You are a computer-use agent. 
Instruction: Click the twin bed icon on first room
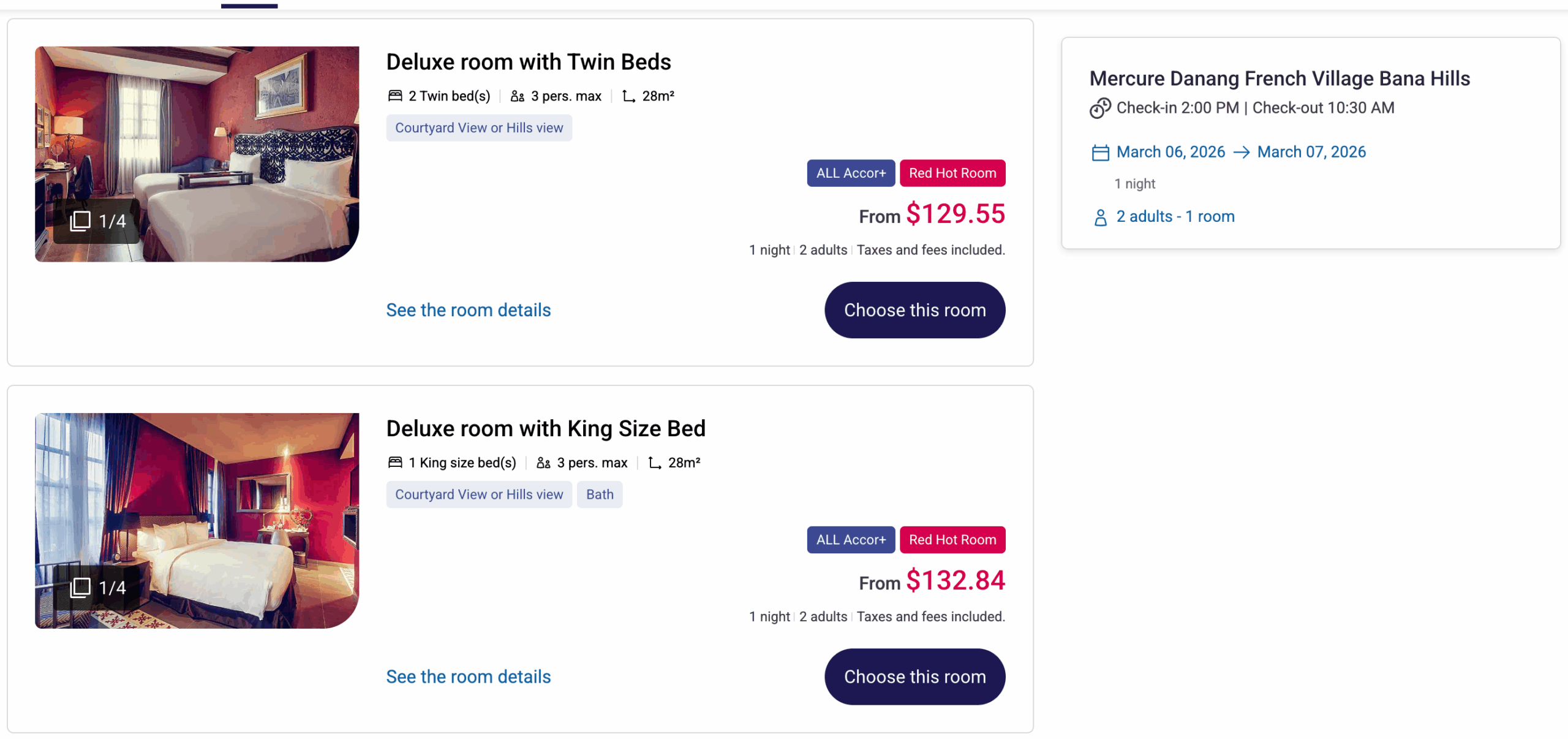tap(395, 96)
